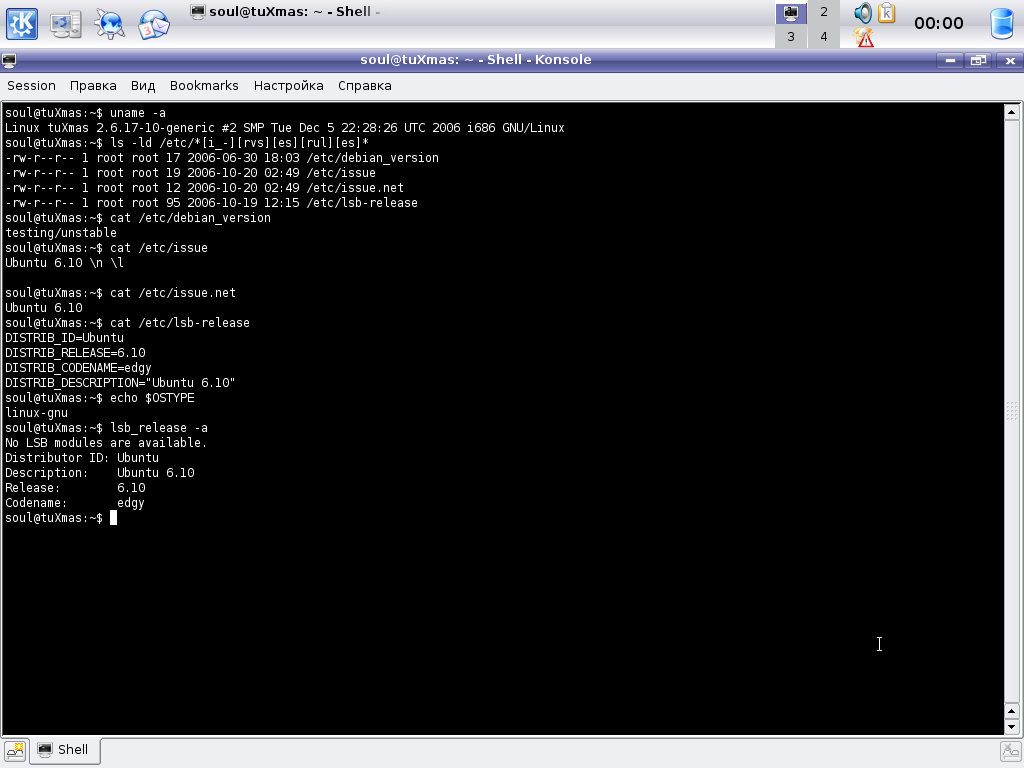This screenshot has height=768, width=1024.
Task: Click the terminal scrollbar track
Action: point(1011,411)
